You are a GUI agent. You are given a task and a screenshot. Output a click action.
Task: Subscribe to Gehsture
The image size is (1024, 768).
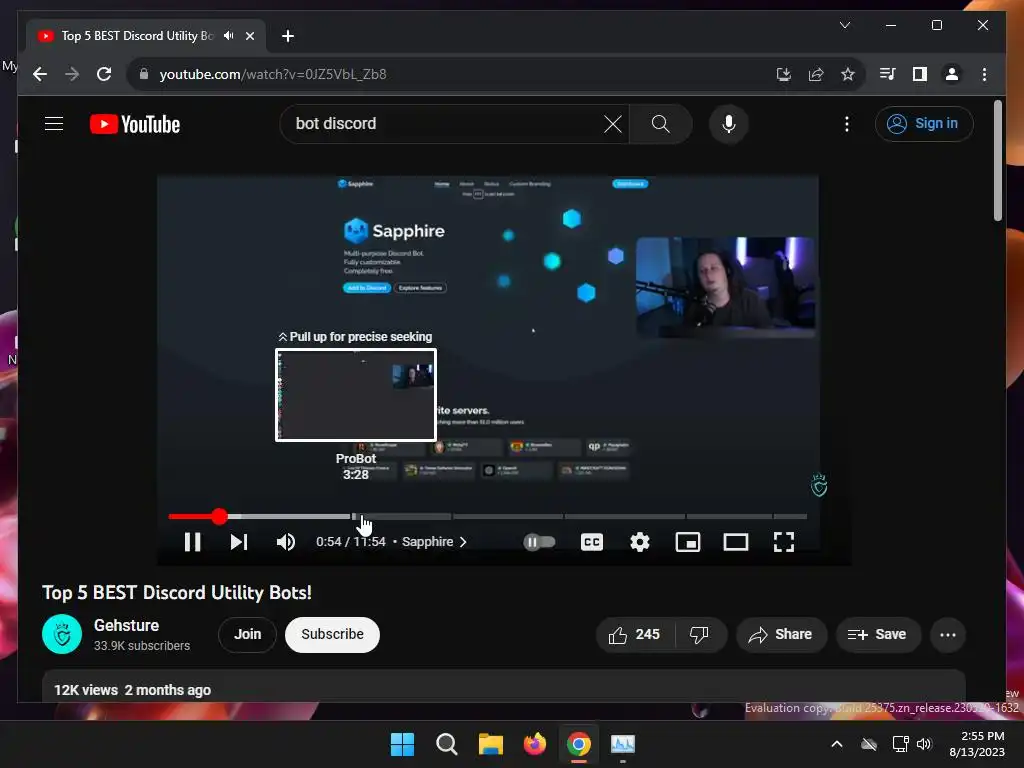point(332,634)
